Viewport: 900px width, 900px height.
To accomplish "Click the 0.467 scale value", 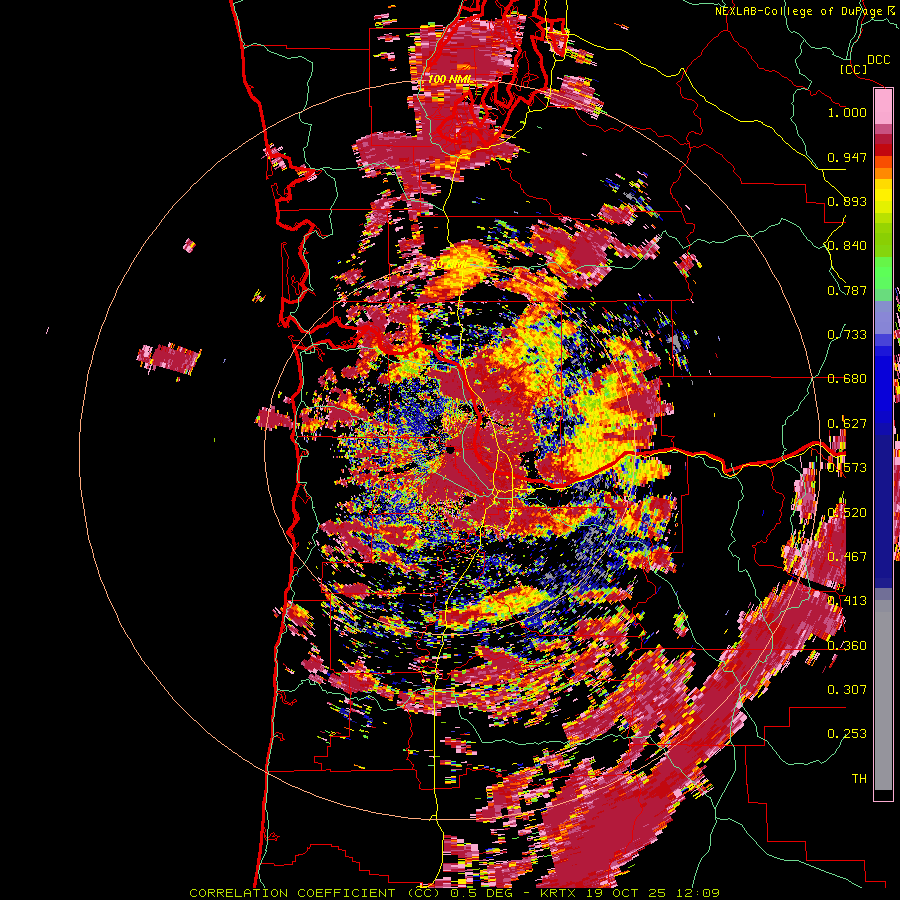I will click(847, 557).
